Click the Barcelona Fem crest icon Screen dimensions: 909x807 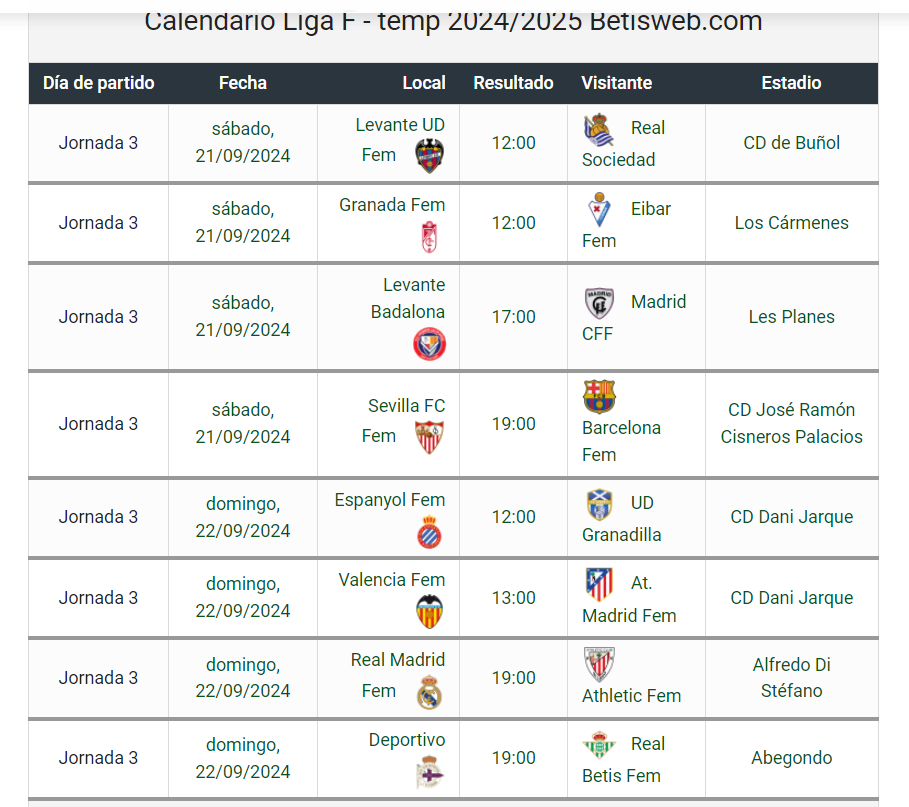(599, 397)
